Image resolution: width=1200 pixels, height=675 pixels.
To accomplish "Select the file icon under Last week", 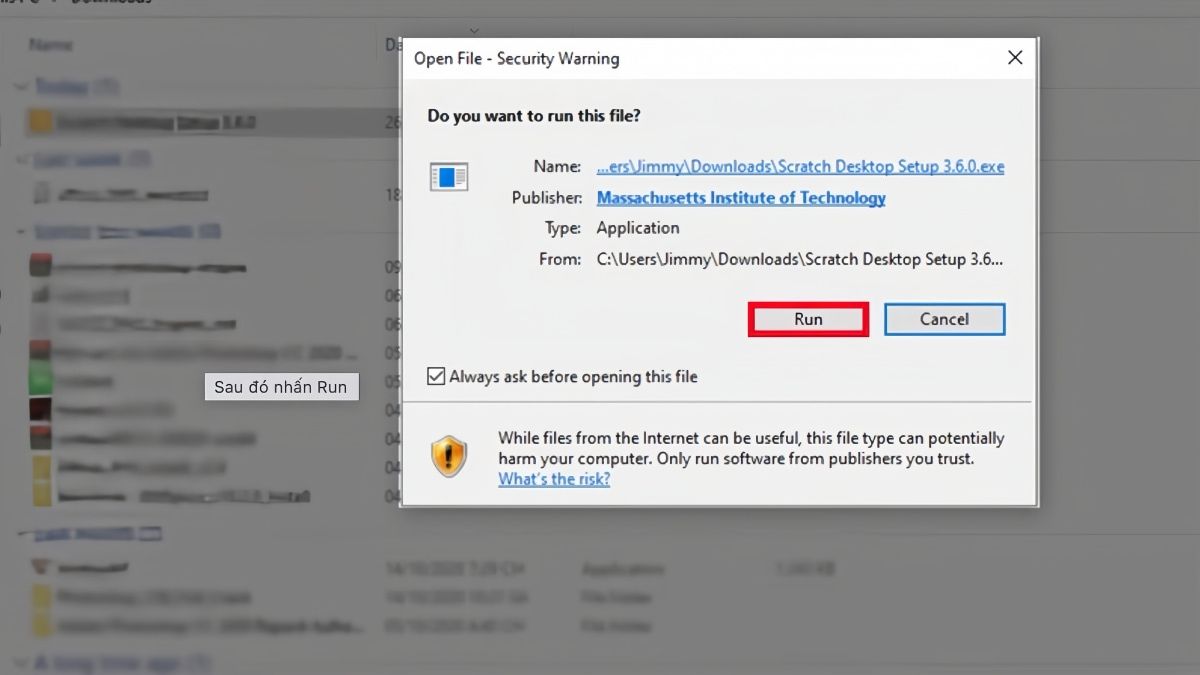I will [41, 193].
